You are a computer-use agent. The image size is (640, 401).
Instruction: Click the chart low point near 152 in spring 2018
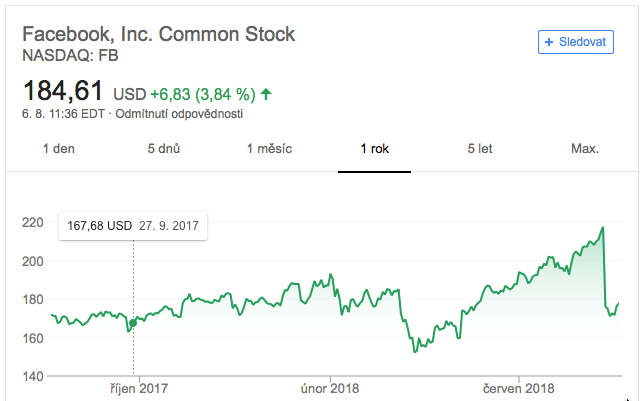(x=415, y=352)
